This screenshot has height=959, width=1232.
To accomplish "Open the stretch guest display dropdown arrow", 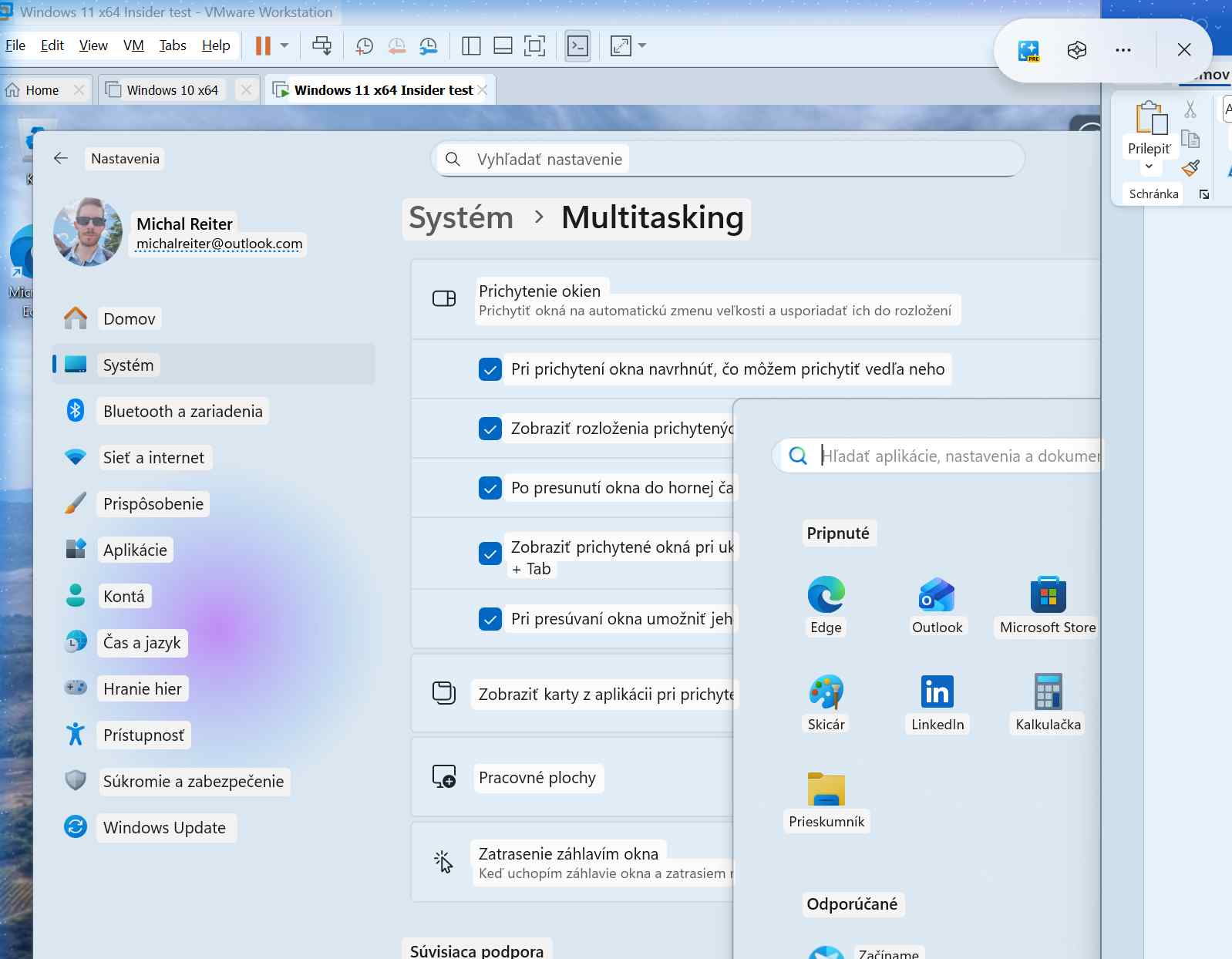I will point(642,46).
